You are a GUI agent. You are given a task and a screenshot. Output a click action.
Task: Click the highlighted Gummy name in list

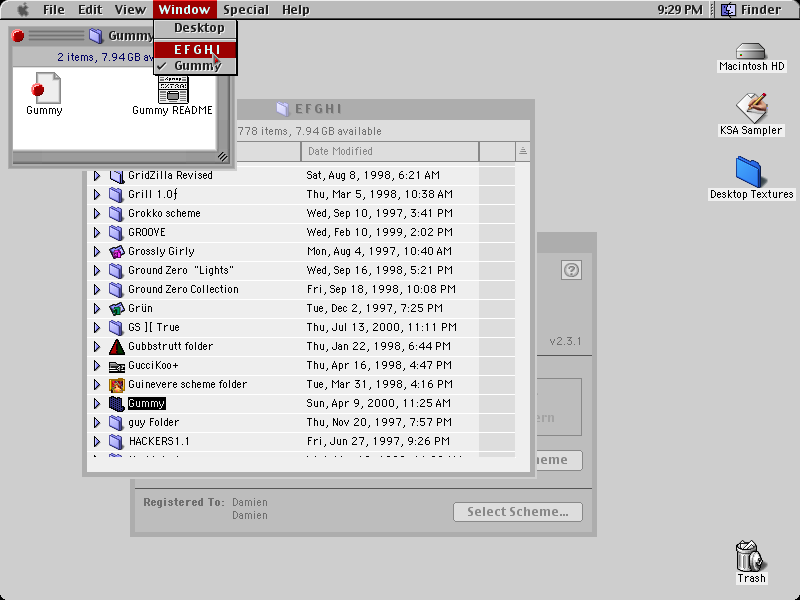(146, 404)
